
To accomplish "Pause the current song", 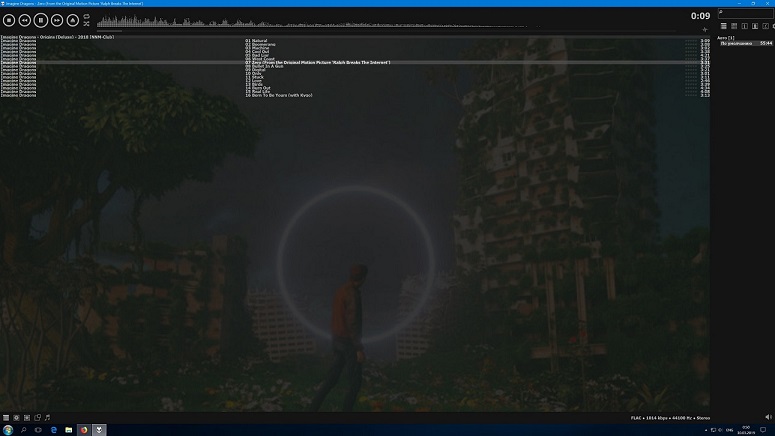I will pos(41,20).
